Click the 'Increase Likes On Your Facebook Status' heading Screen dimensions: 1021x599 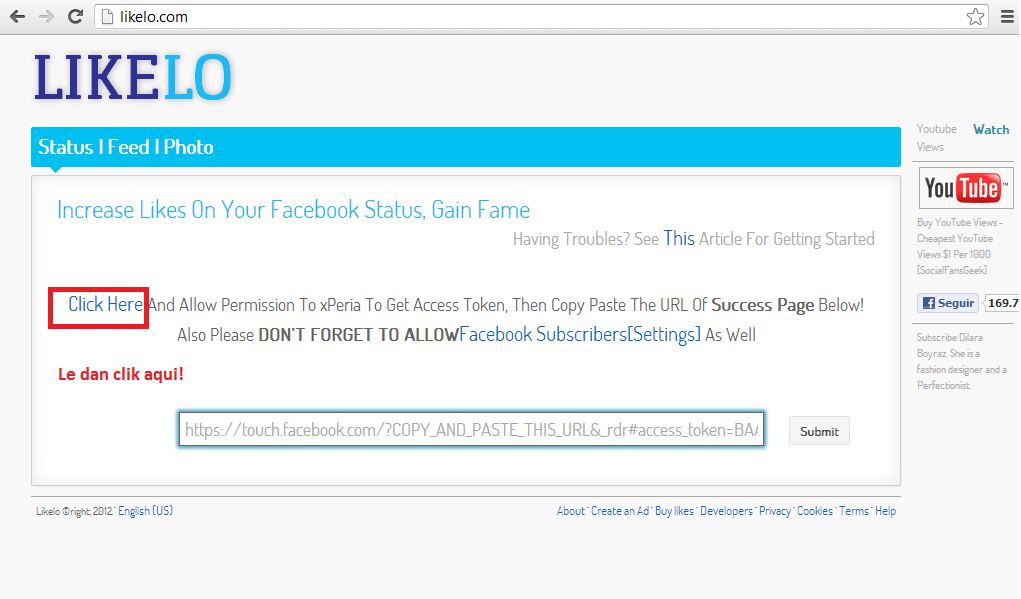coord(294,210)
